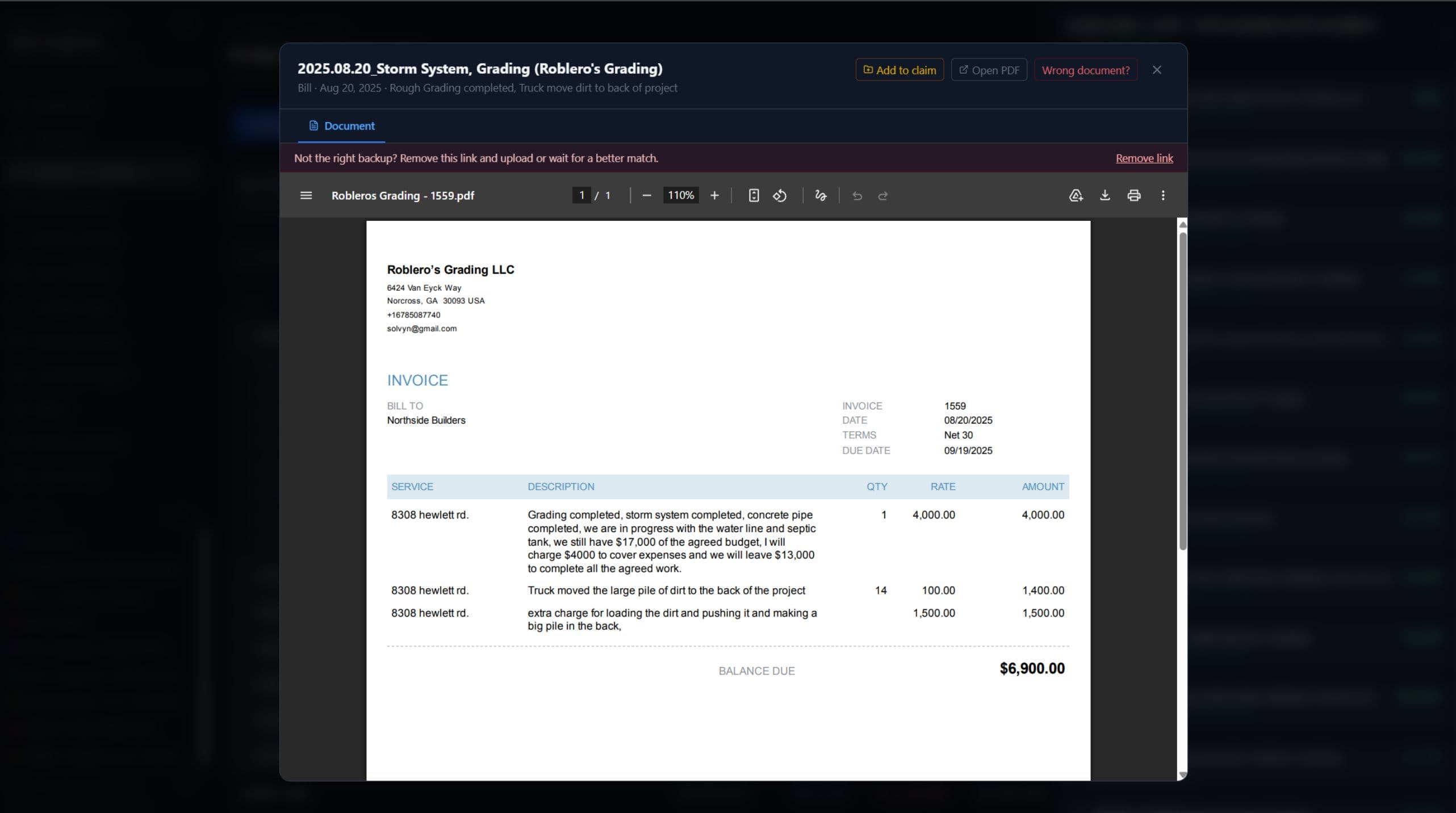Click quantity 14 in truck row
The width and height of the screenshot is (1456, 813).
click(880, 590)
